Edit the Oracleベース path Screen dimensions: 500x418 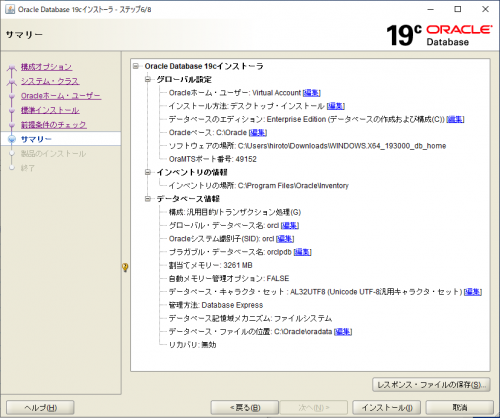coord(258,133)
